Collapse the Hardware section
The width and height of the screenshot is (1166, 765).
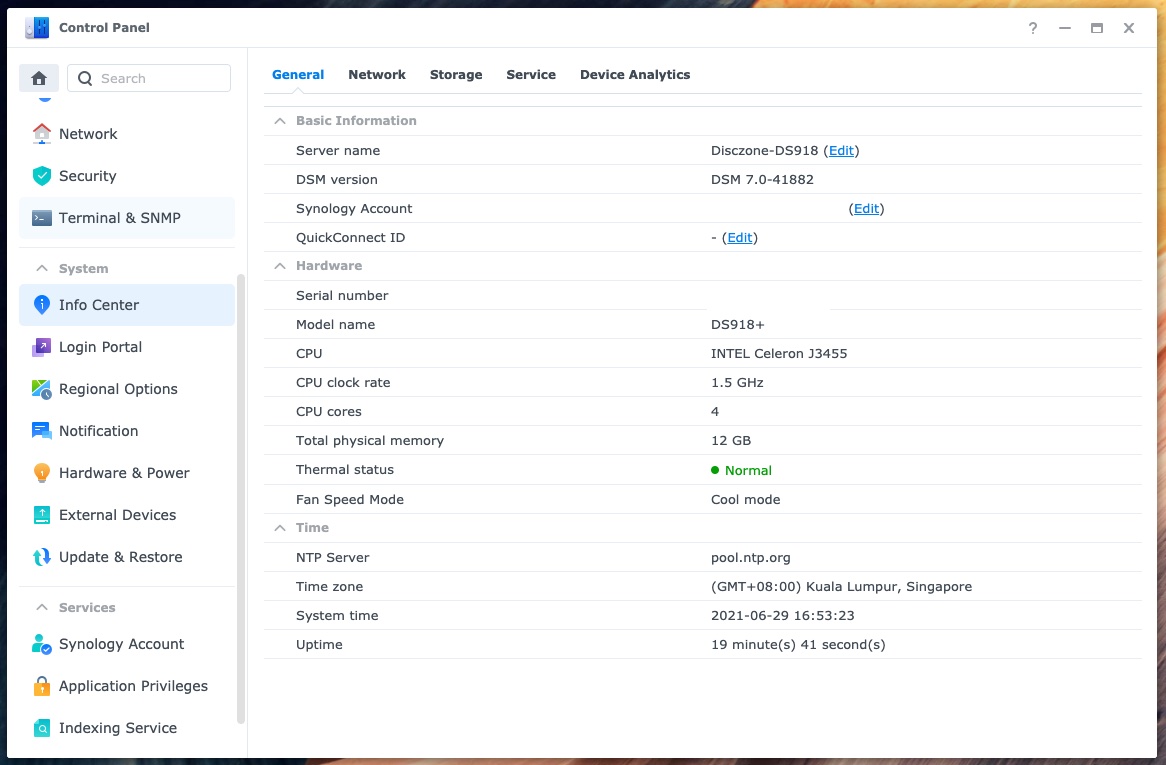pyautogui.click(x=280, y=265)
